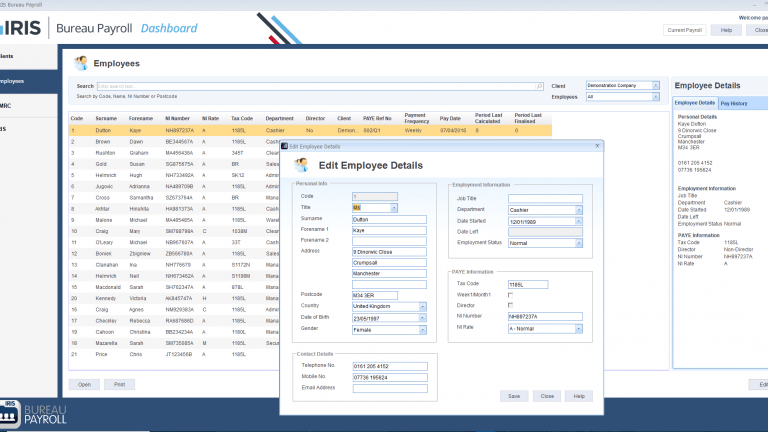Click the Save button in the dialog
Viewport: 768px width, 432px height.
tap(514, 396)
